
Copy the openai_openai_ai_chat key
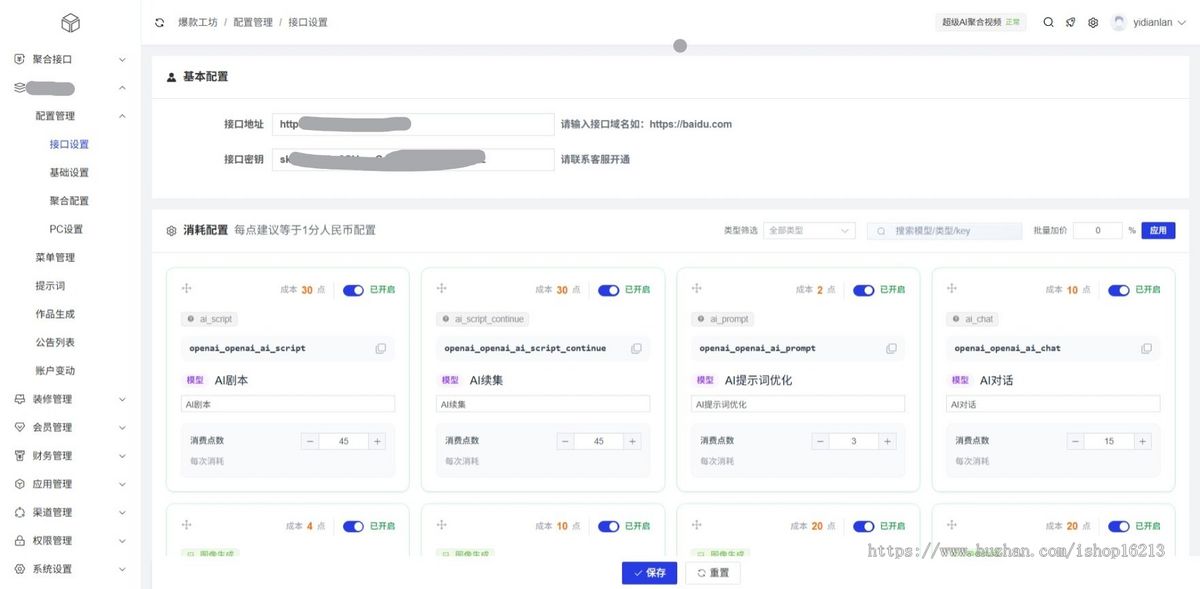point(1146,349)
